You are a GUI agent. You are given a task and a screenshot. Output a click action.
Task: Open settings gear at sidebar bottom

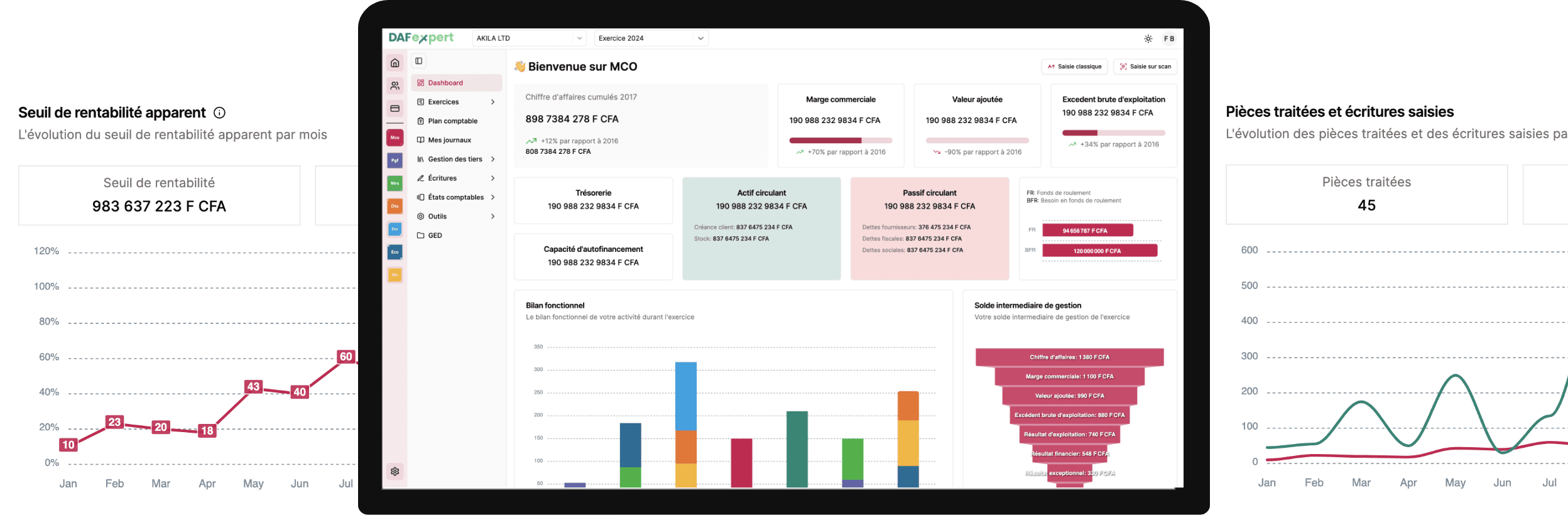coord(395,471)
